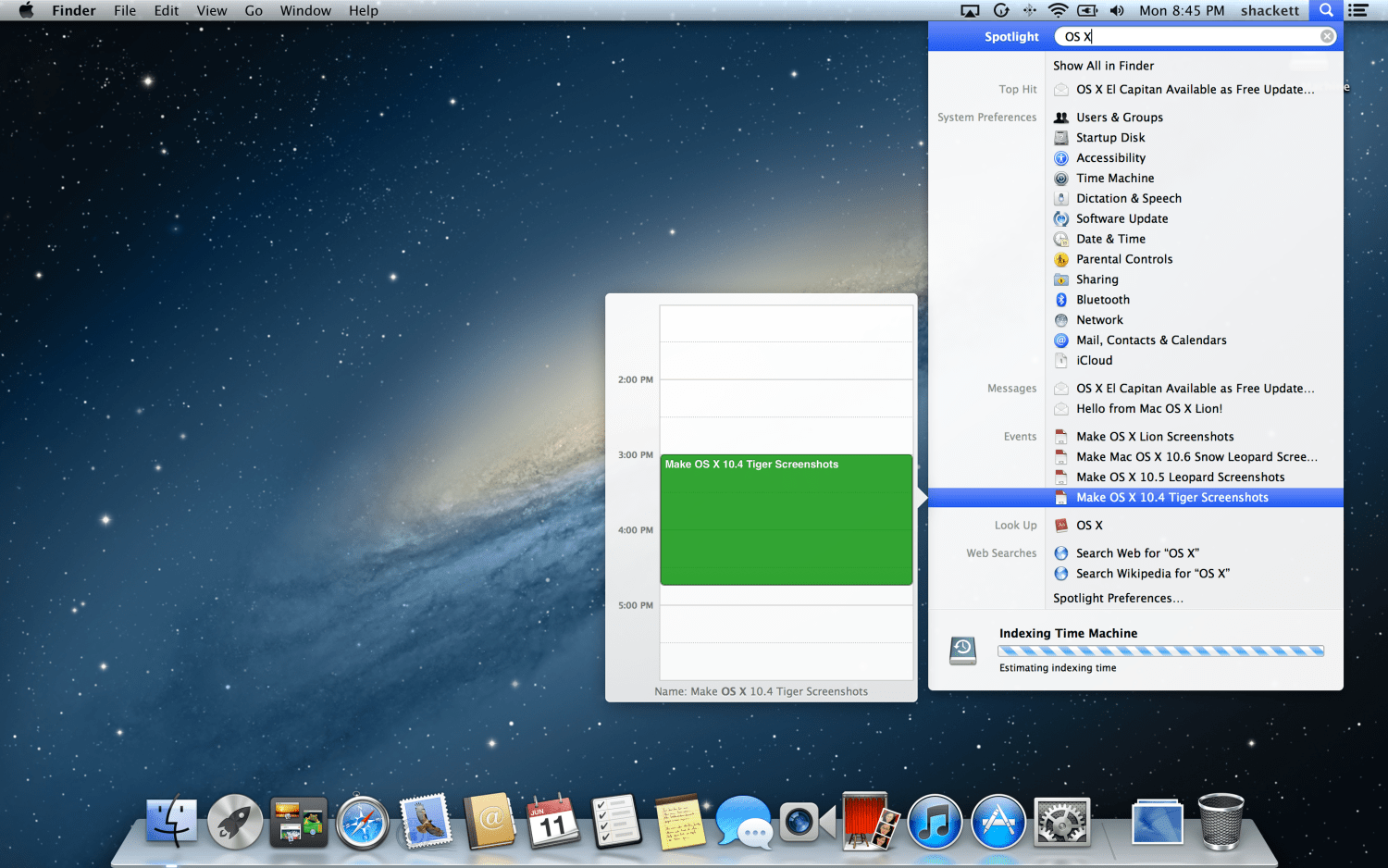This screenshot has width=1388, height=868.
Task: Open the Wi-Fi status menu
Action: pos(1058,10)
